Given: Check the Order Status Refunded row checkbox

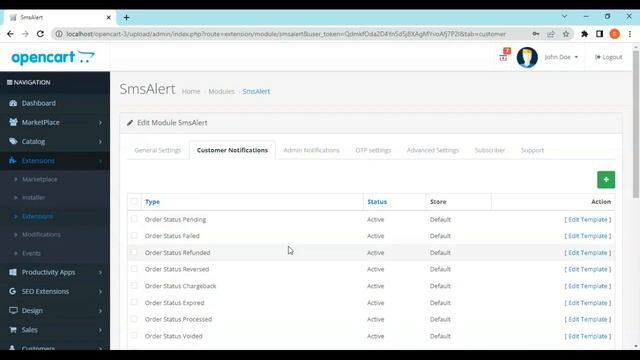Looking at the screenshot, I should tap(134, 252).
